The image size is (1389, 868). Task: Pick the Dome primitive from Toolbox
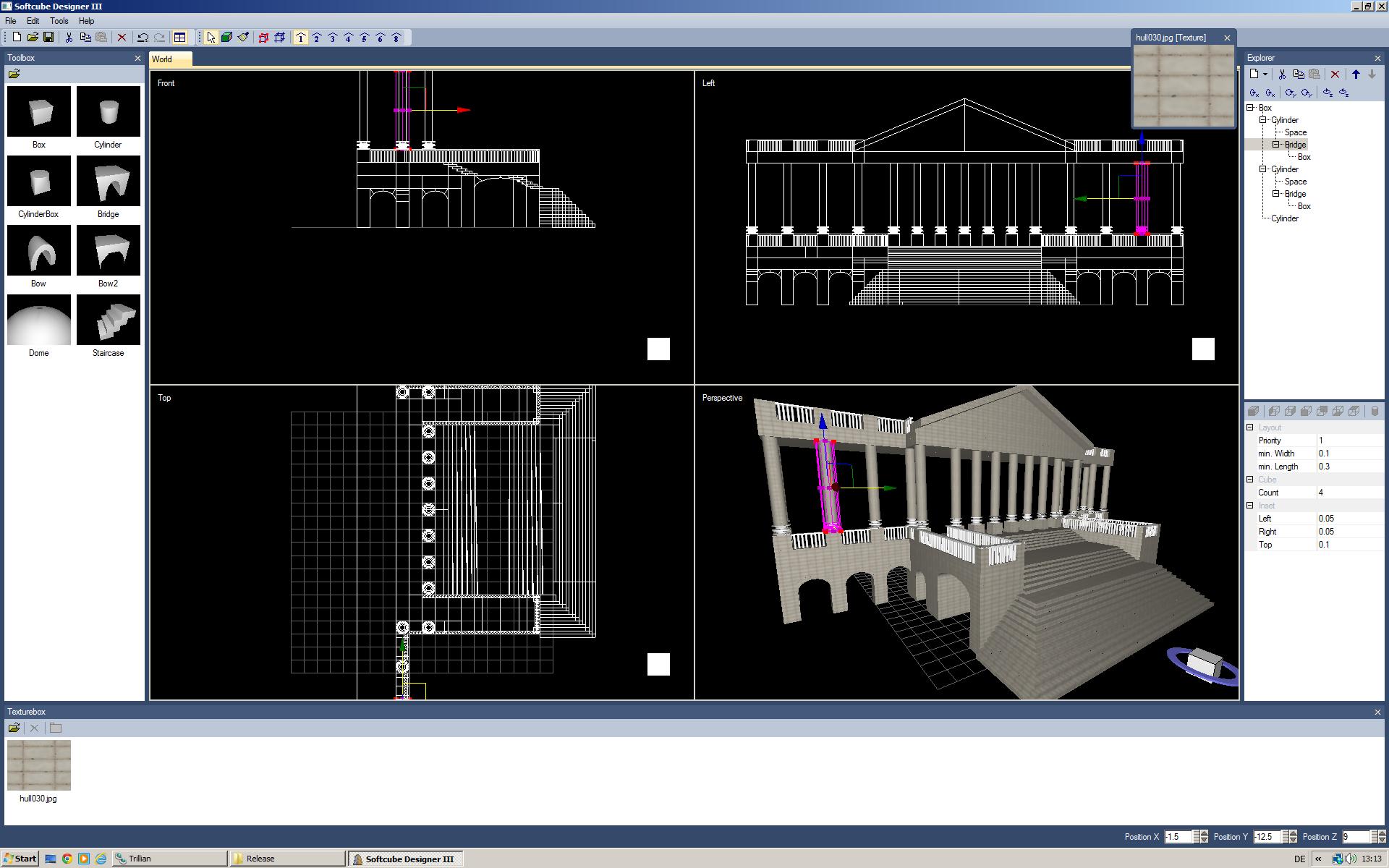39,320
